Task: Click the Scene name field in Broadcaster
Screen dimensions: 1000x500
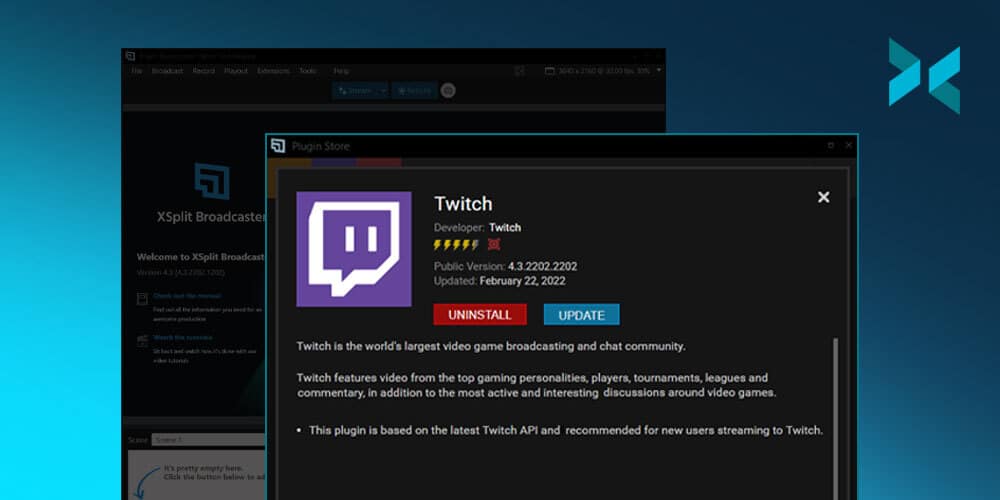Action: pyautogui.click(x=208, y=440)
